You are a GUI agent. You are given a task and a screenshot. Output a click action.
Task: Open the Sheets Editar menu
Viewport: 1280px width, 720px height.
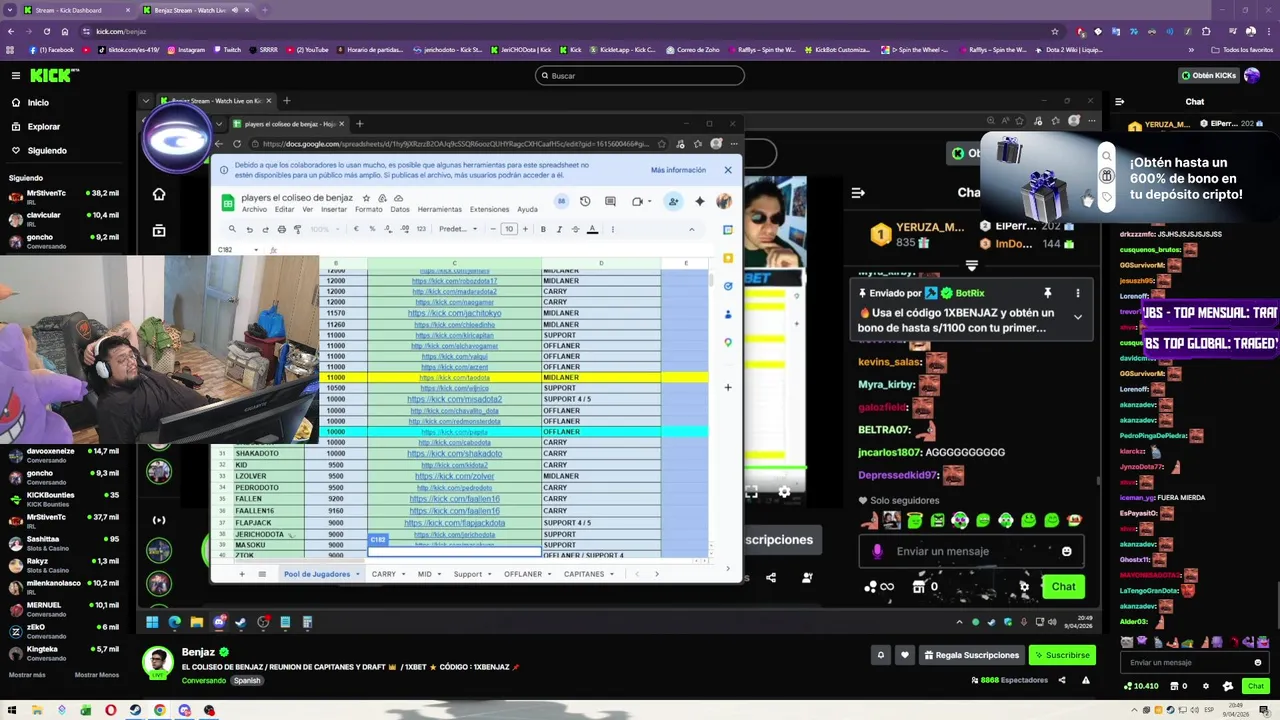pos(284,210)
